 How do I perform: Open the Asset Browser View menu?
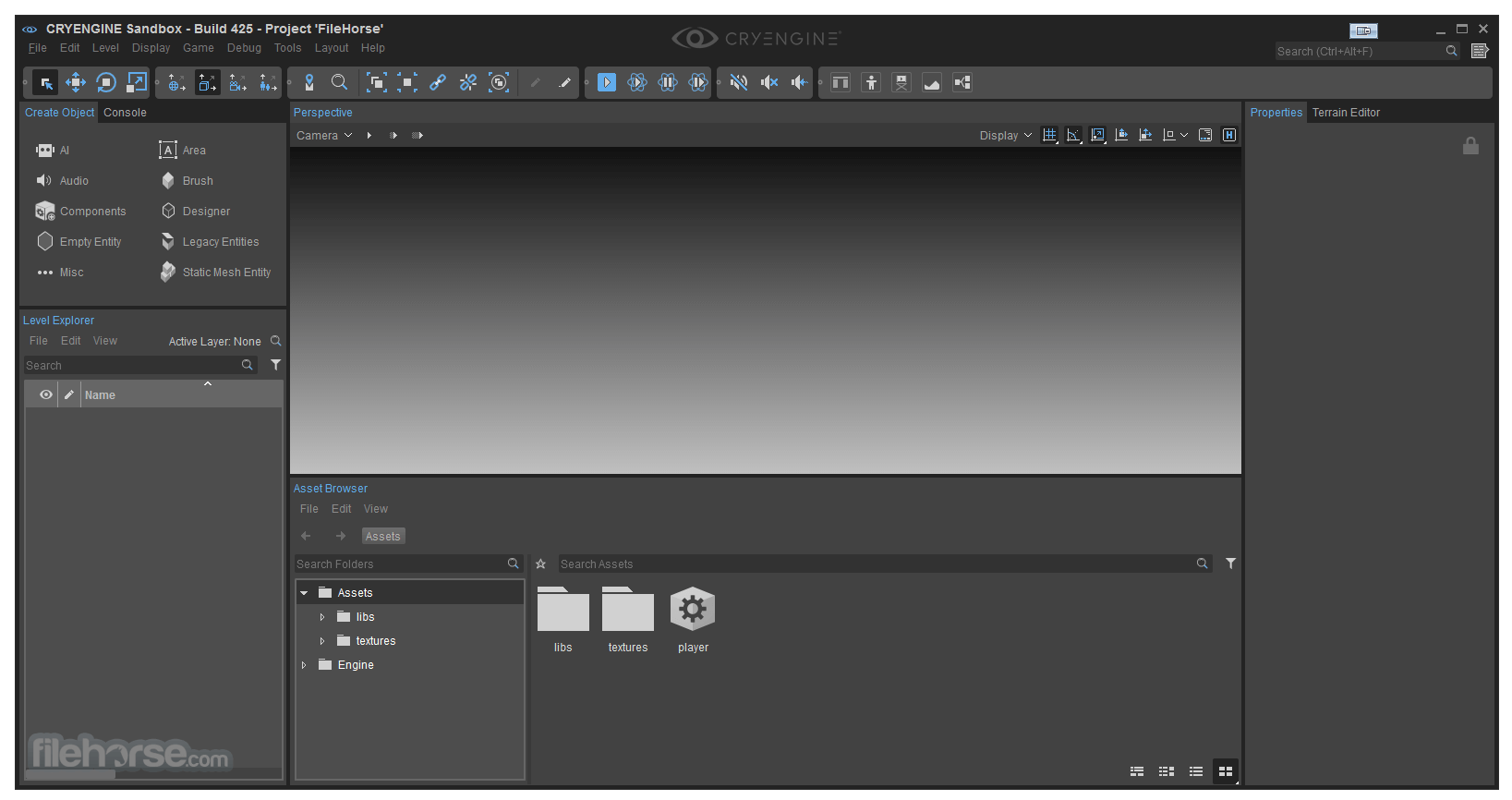[x=376, y=509]
